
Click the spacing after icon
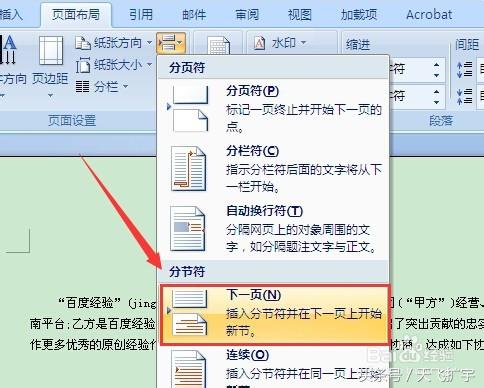pos(465,97)
